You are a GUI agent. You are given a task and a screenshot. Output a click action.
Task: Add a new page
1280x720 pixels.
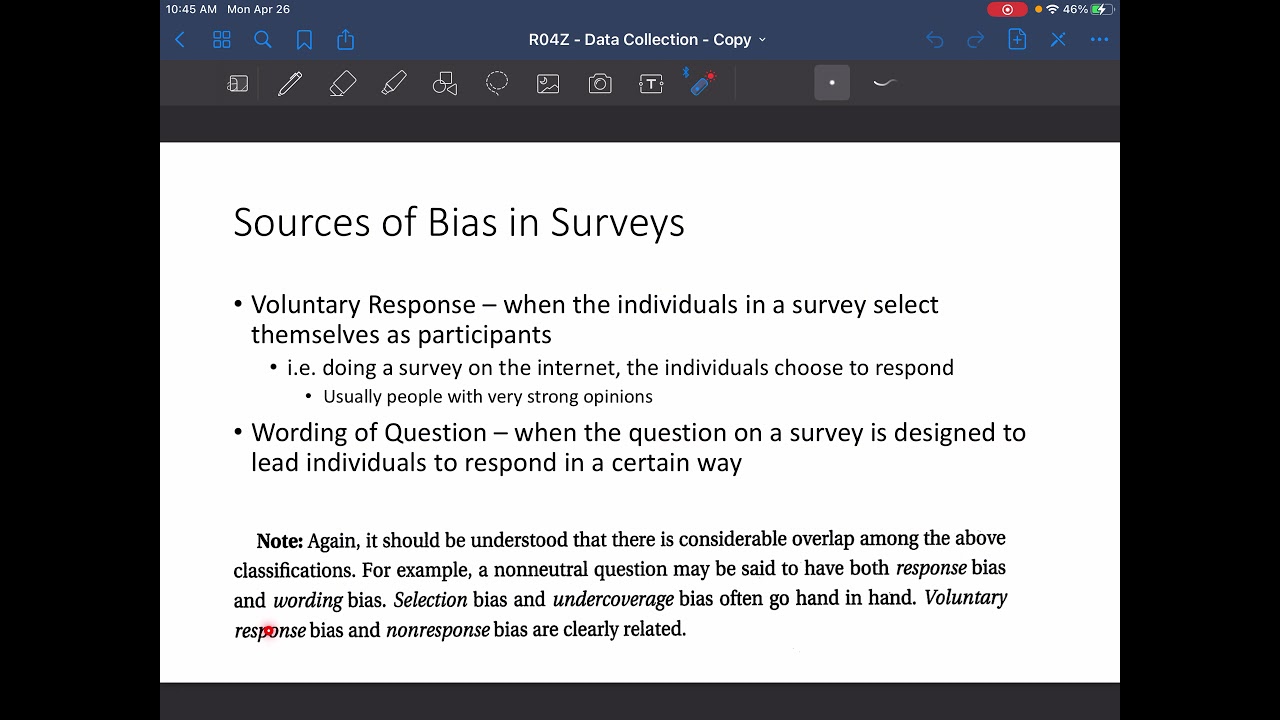(x=1017, y=40)
